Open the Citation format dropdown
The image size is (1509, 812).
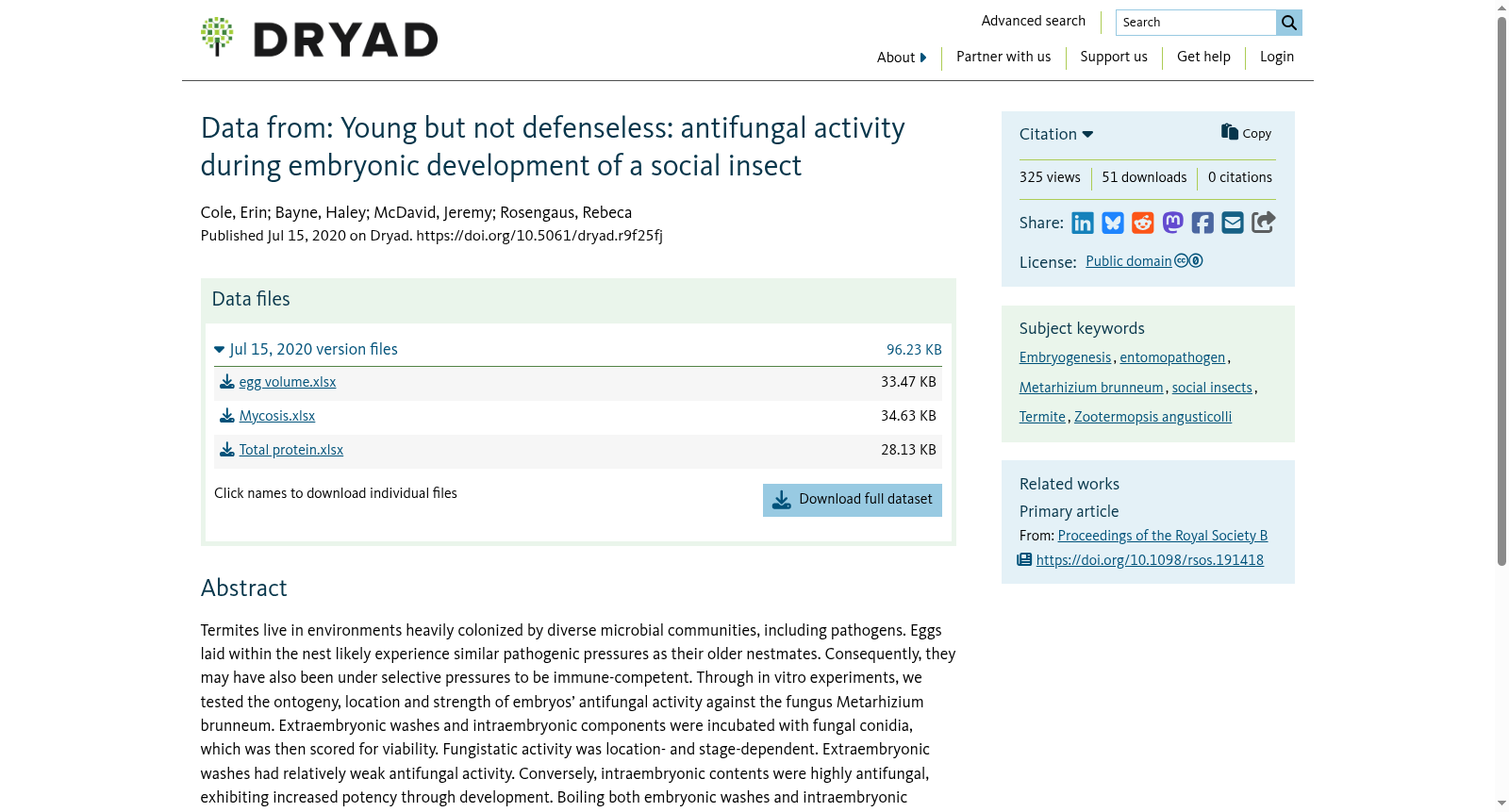(x=1056, y=134)
